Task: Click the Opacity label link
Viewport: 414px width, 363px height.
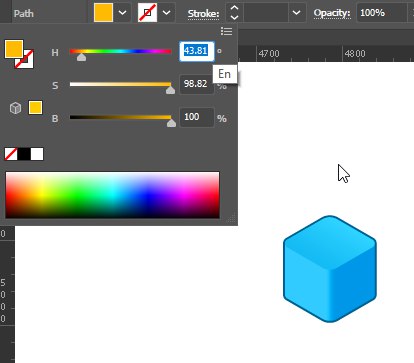Action: pyautogui.click(x=332, y=13)
